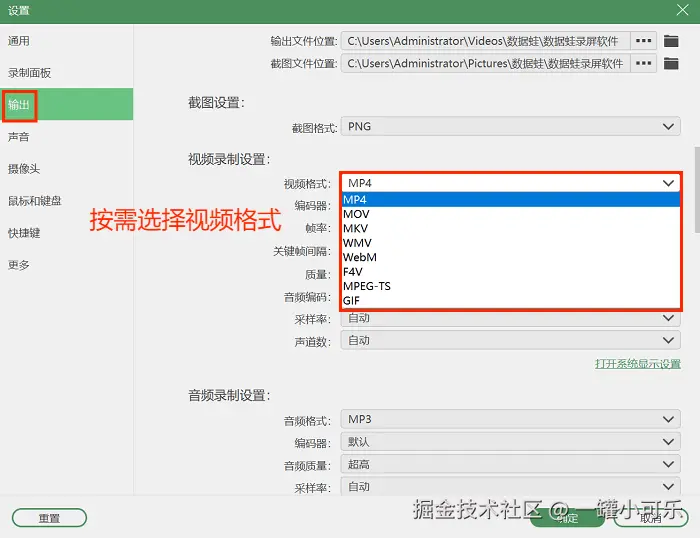
Task: Close the settings dialog with X
Action: (682, 10)
